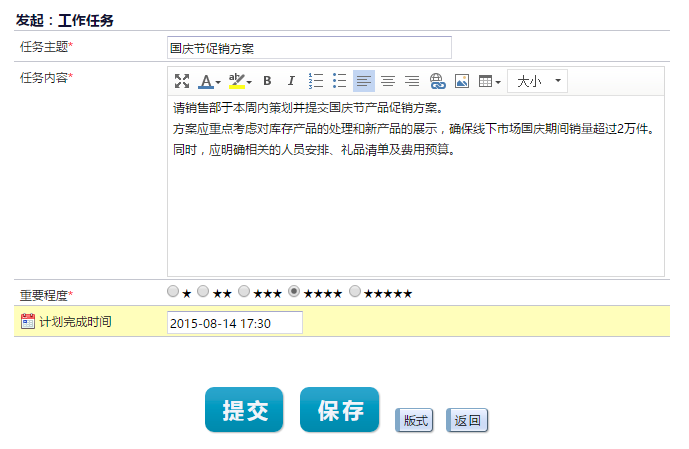Image resolution: width=689 pixels, height=449 pixels.
Task: Select four-star importance
Action: (x=294, y=291)
